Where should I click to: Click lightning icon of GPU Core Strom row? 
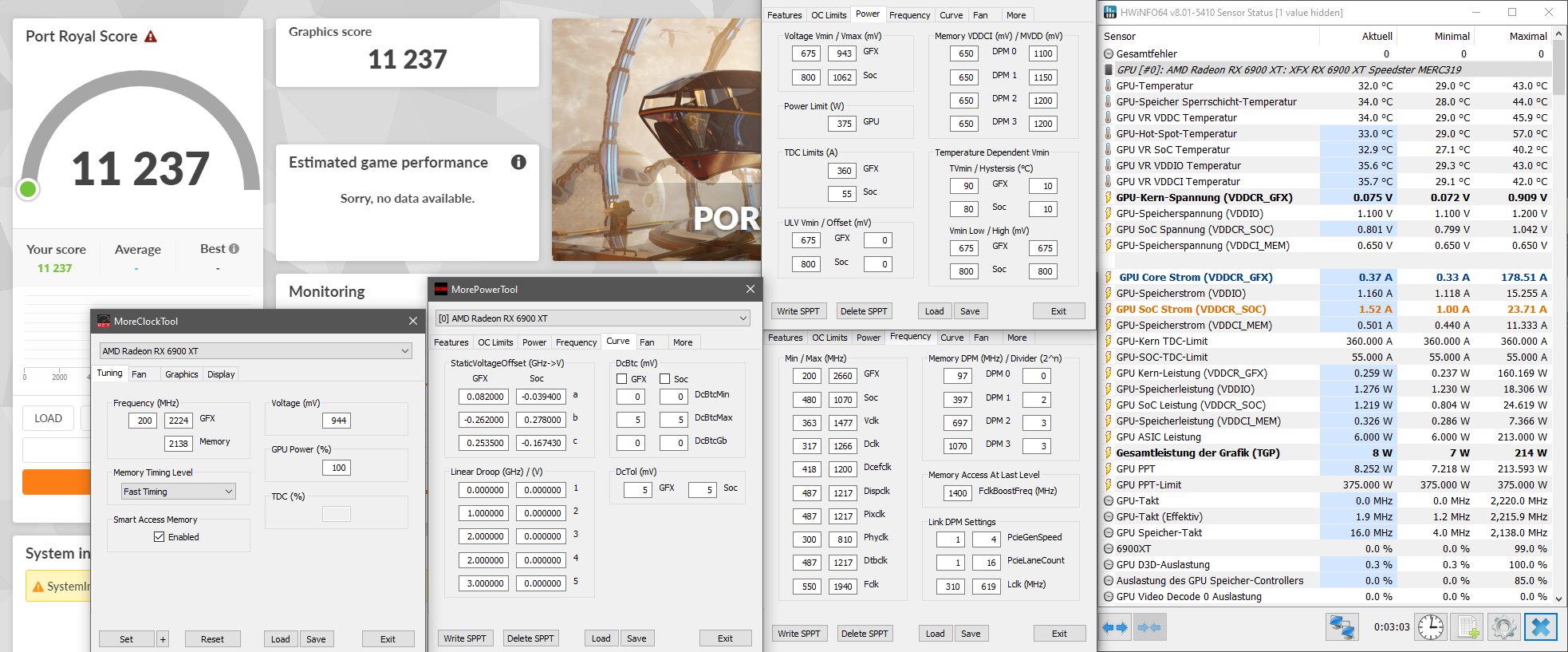click(1108, 277)
